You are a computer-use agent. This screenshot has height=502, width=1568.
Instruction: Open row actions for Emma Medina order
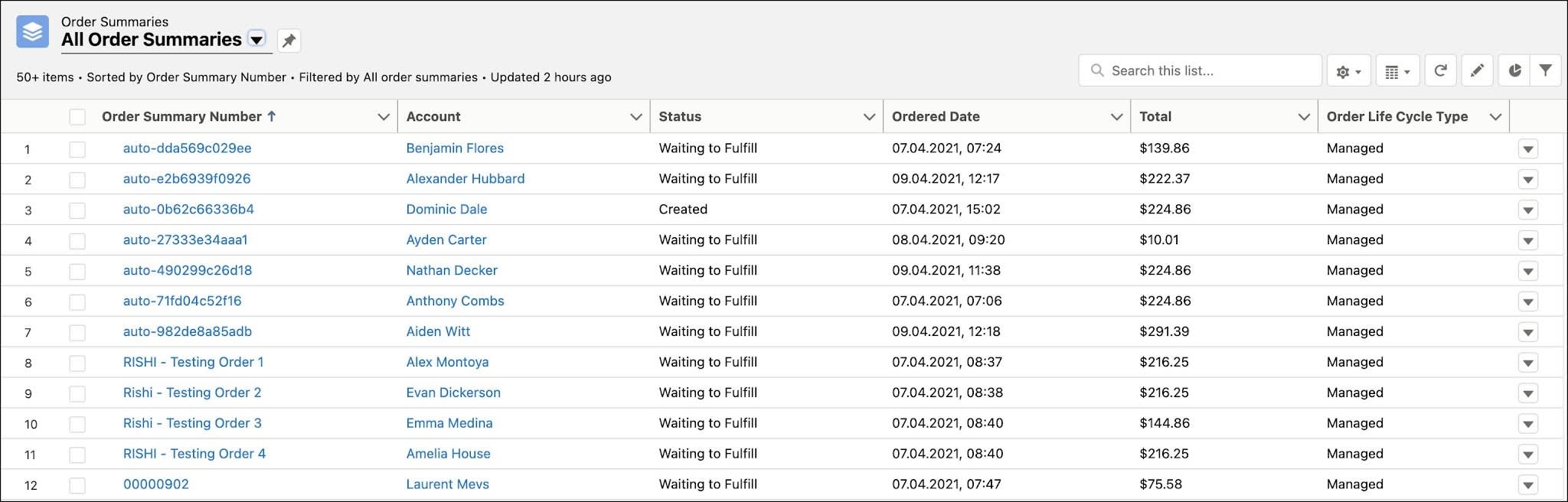point(1528,424)
